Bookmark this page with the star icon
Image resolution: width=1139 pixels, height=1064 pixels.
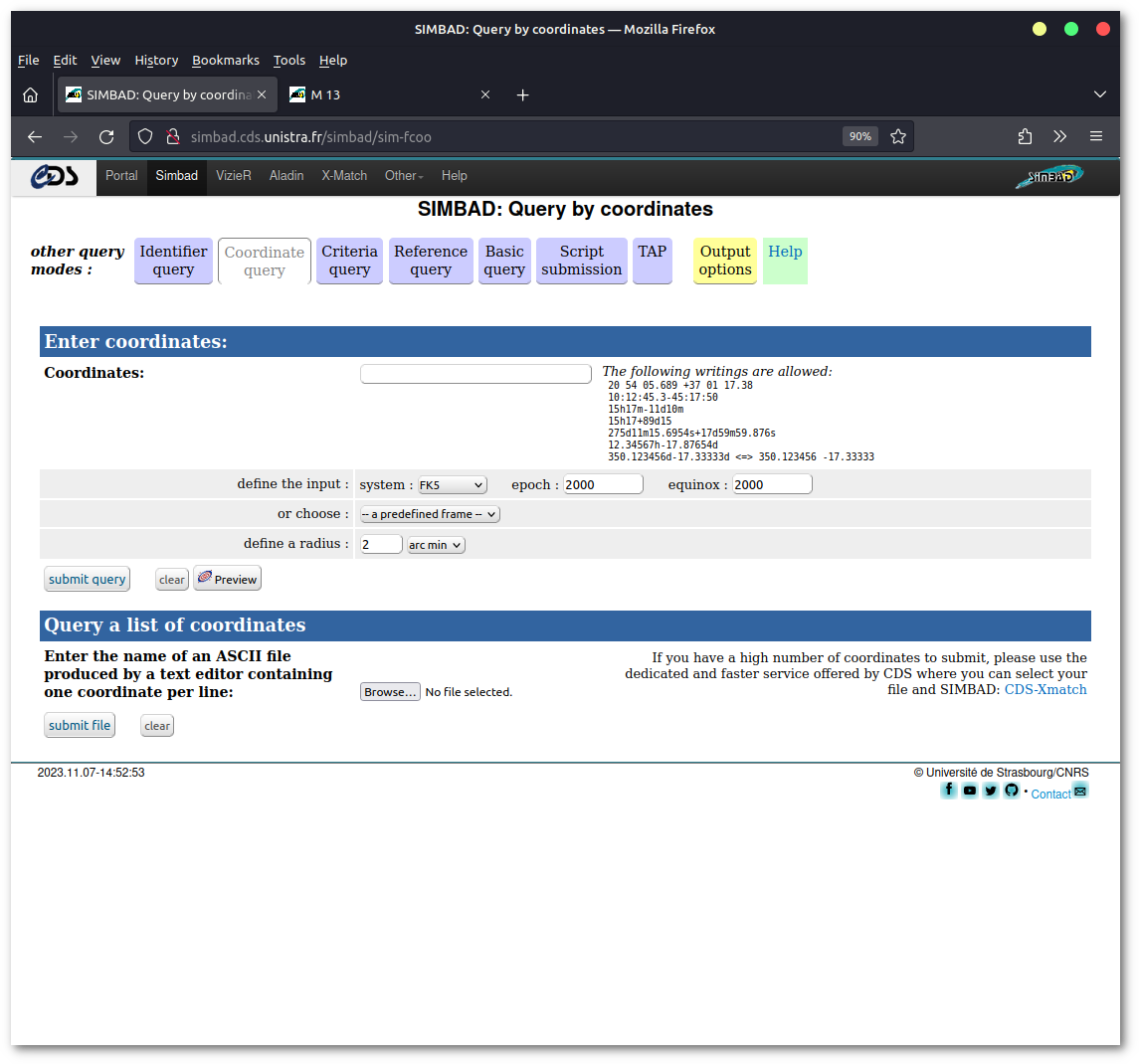898,136
